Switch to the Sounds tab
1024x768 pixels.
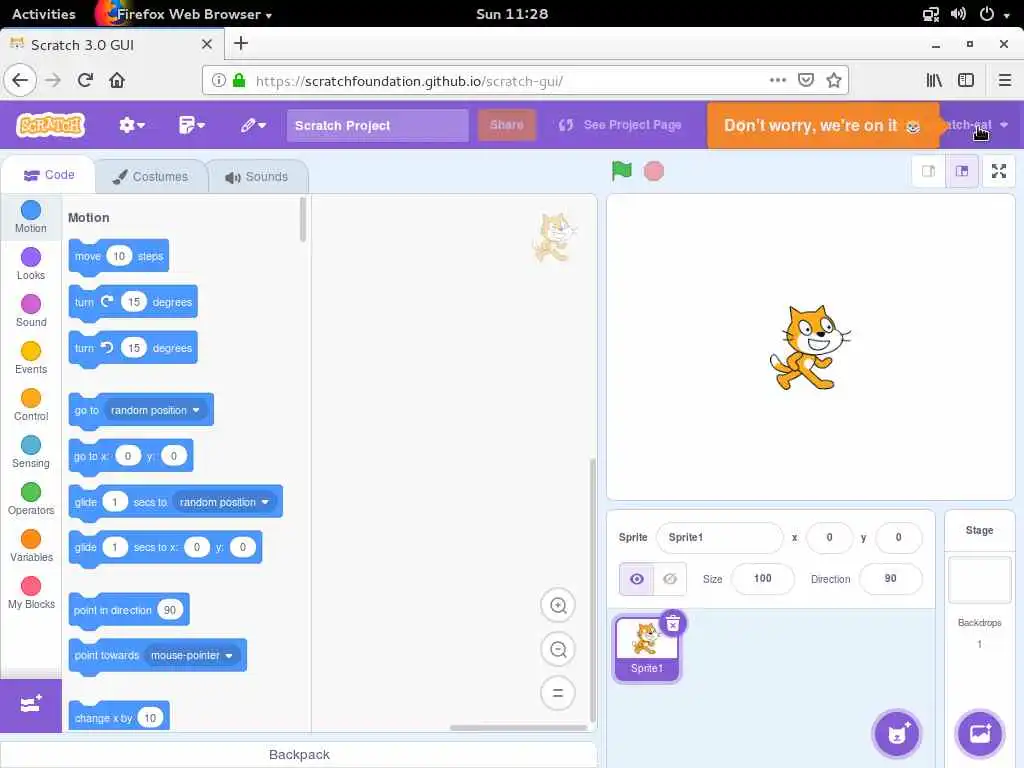click(x=257, y=176)
